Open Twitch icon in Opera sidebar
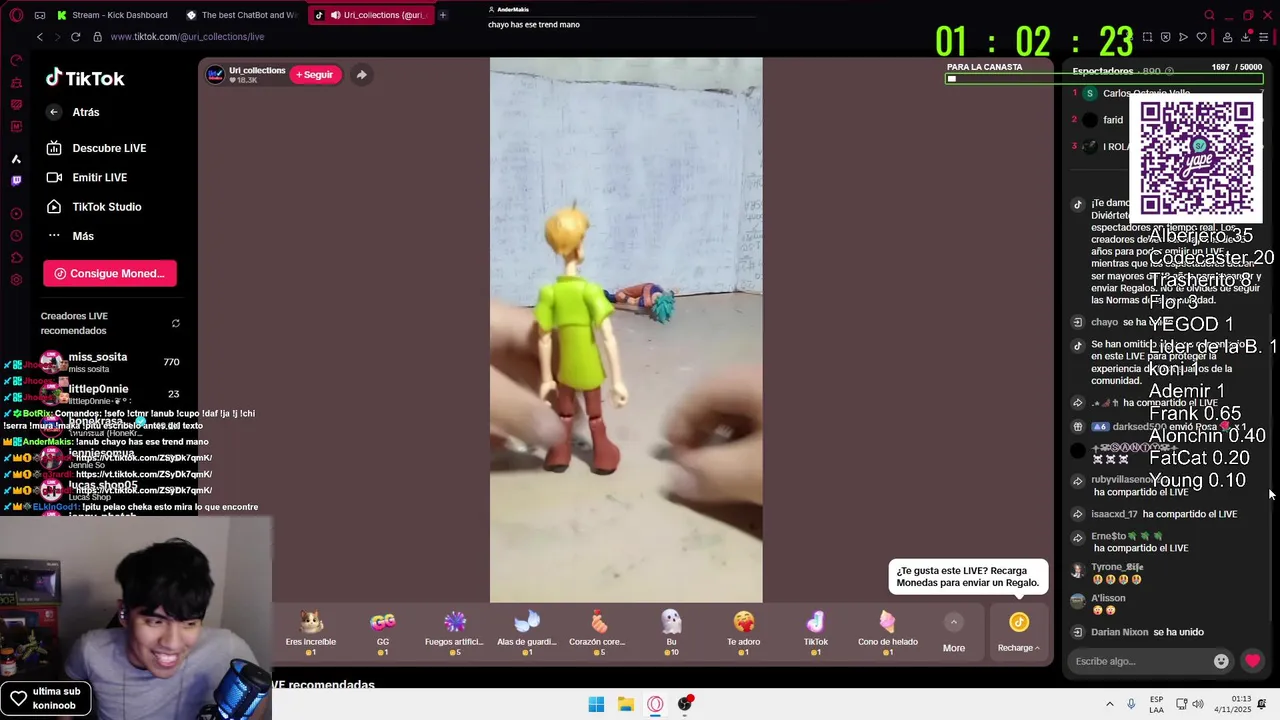The image size is (1280, 720). coord(16,181)
